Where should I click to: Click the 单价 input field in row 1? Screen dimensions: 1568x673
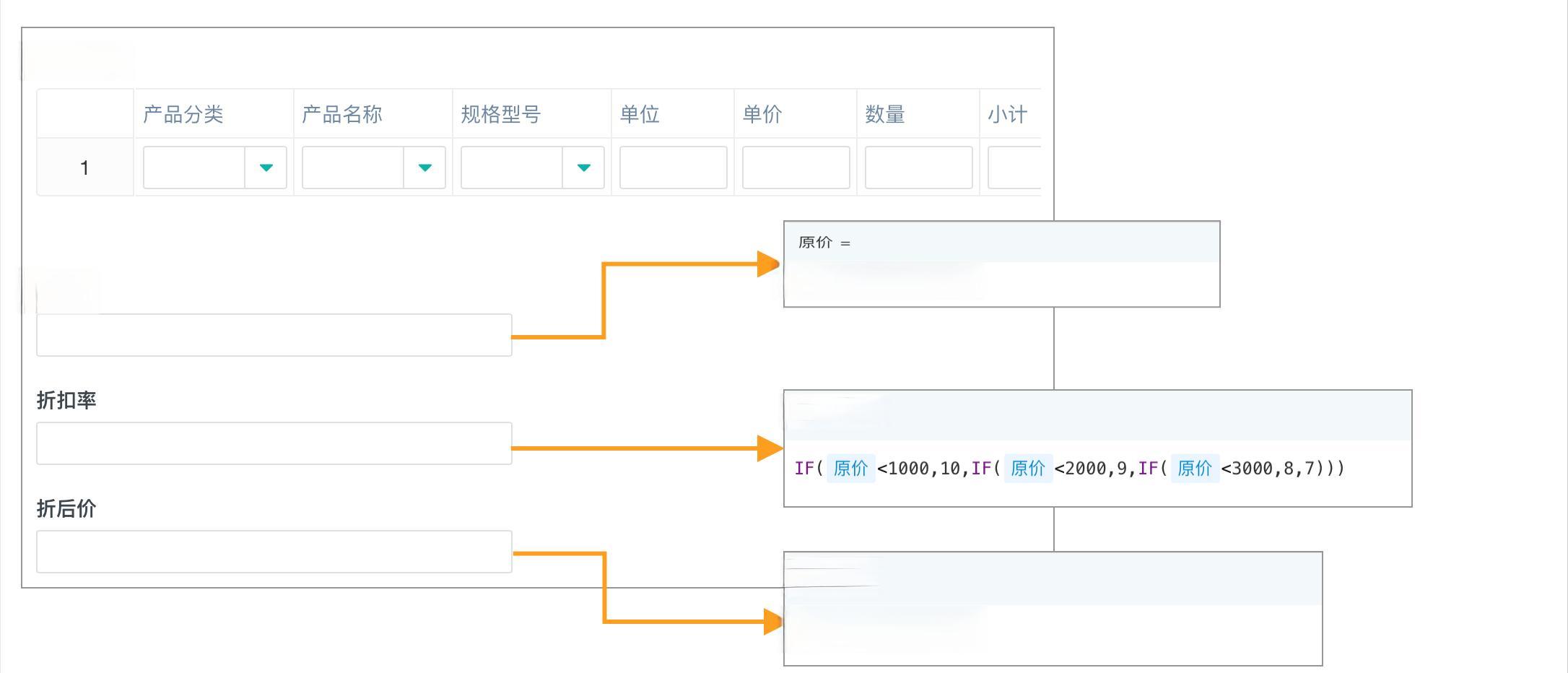click(x=794, y=168)
